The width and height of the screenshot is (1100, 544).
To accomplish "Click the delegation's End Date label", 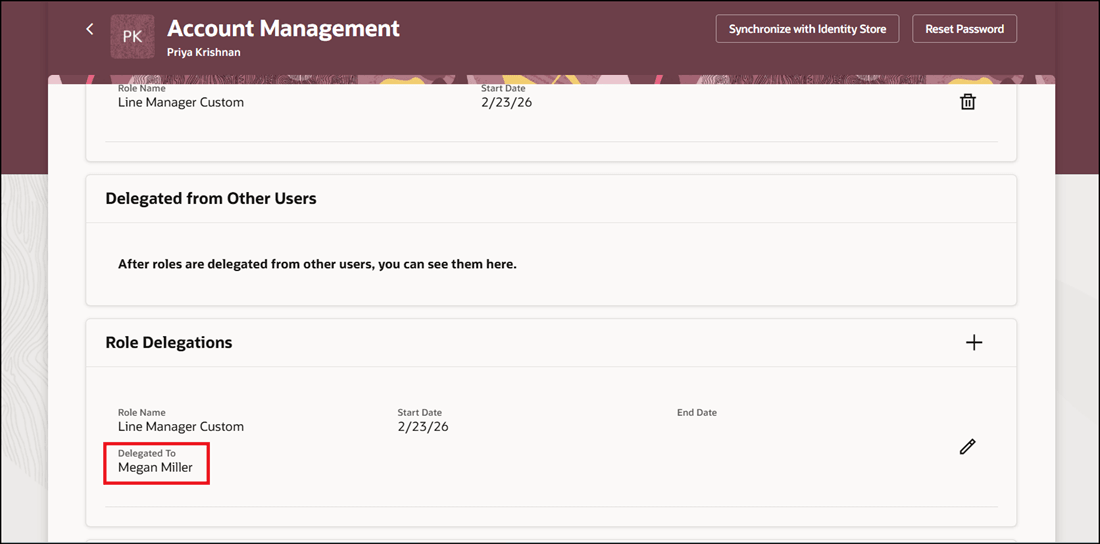I will pos(697,413).
